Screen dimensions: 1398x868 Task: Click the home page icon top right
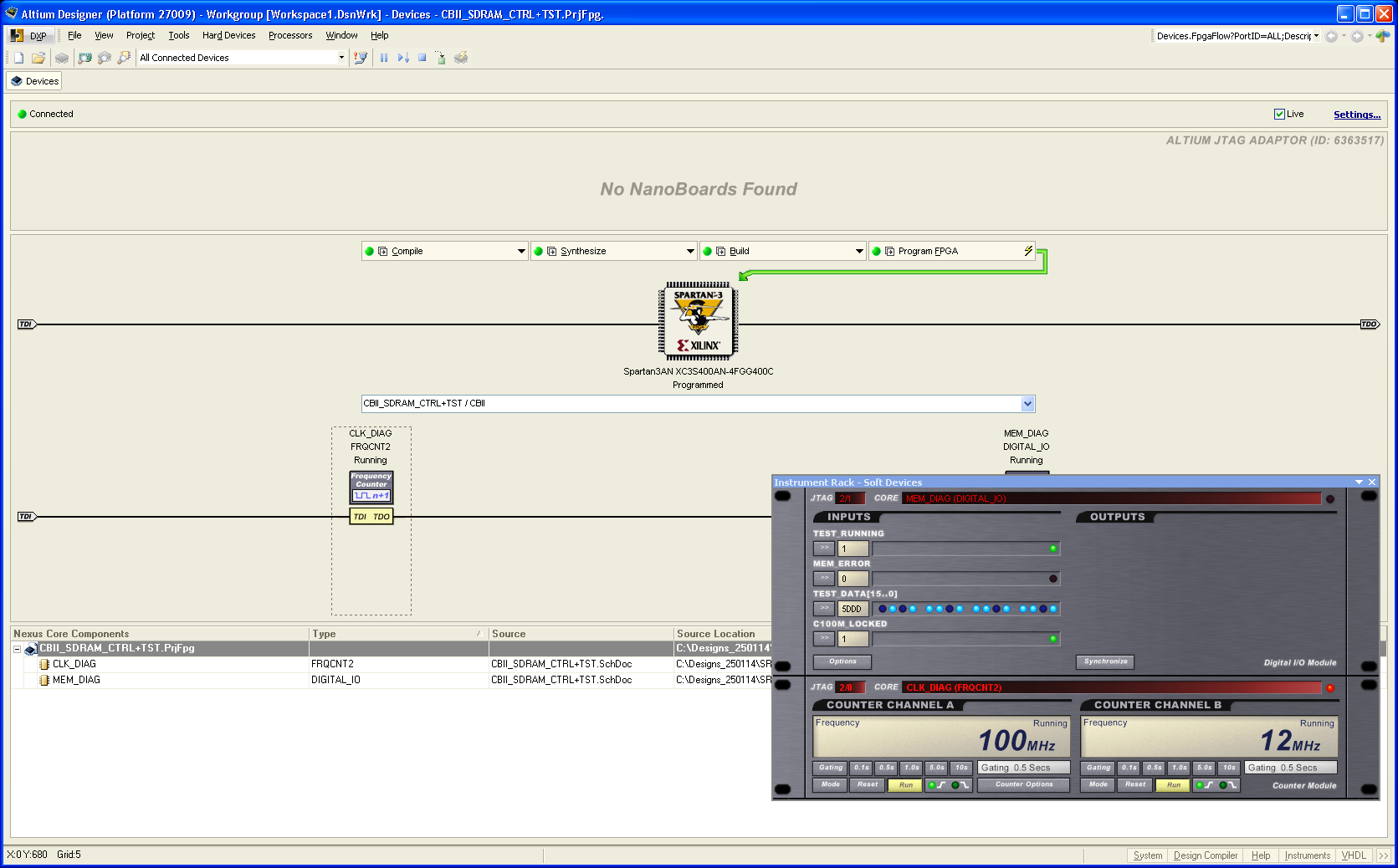1383,36
